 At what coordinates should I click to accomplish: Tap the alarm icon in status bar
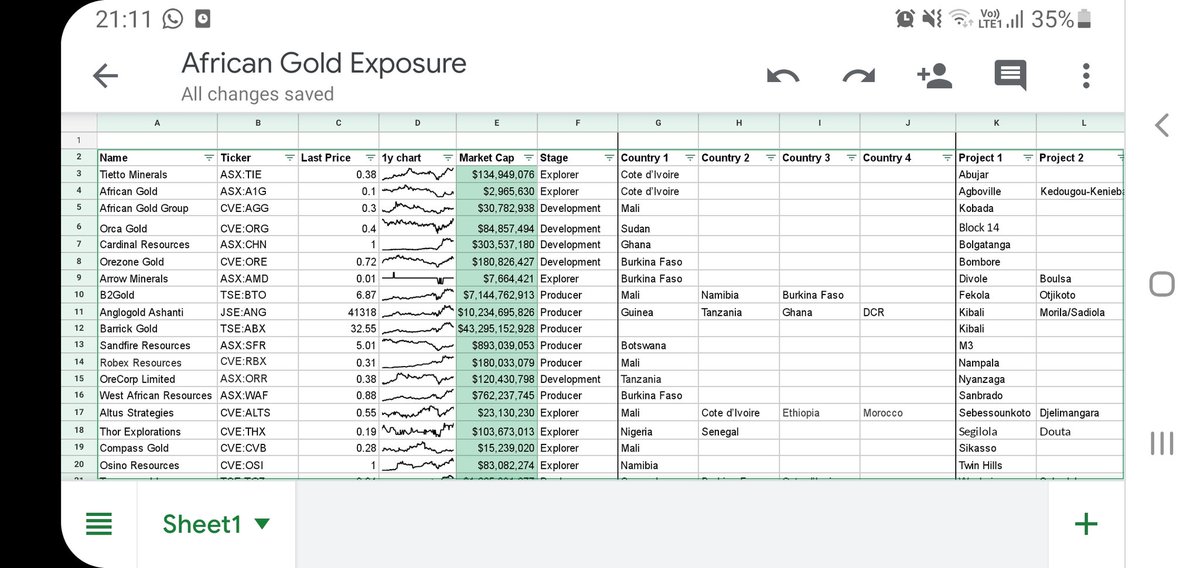click(x=905, y=19)
